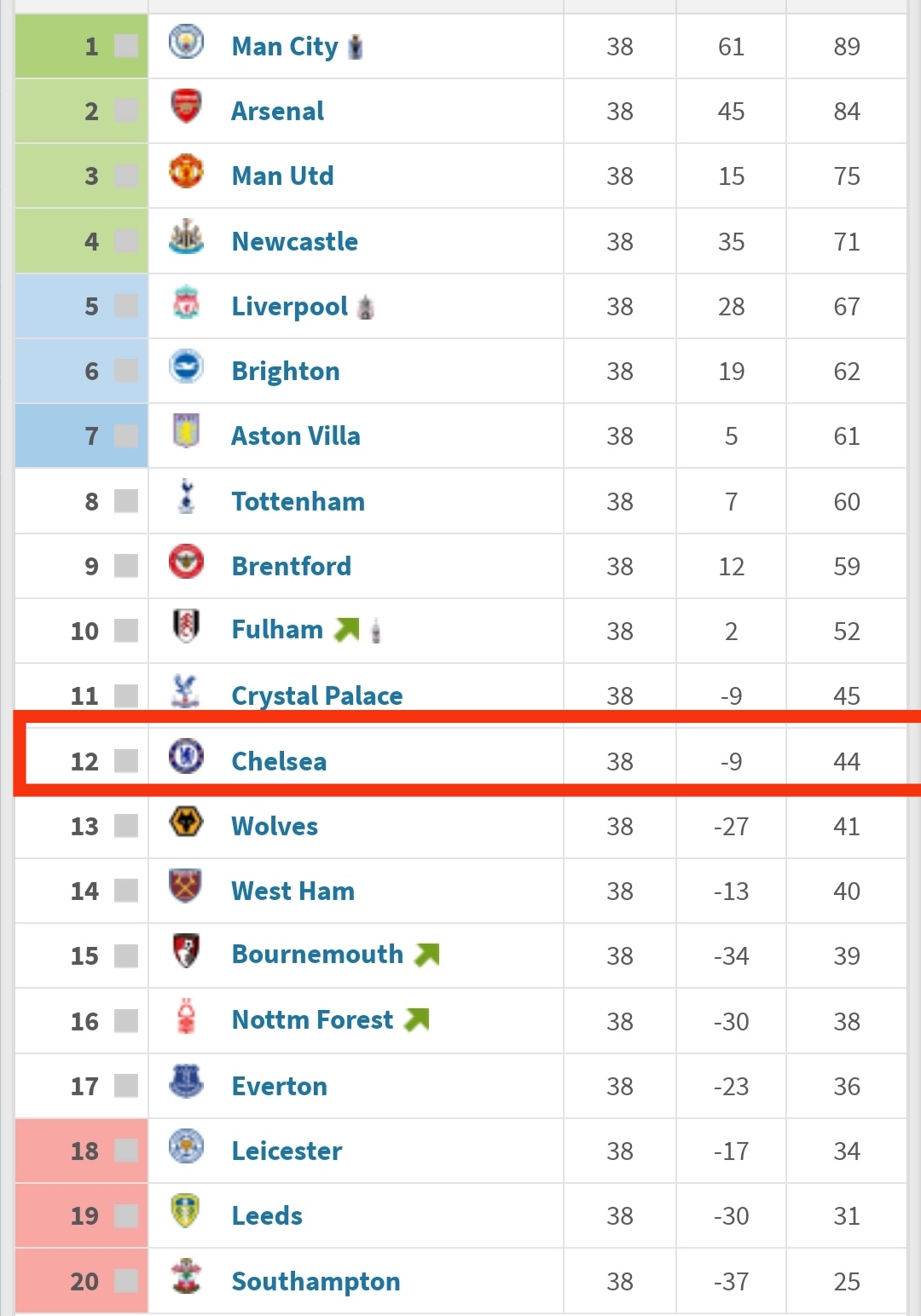Open the Brighton team link
The height and width of the screenshot is (1316, 921).
point(286,372)
